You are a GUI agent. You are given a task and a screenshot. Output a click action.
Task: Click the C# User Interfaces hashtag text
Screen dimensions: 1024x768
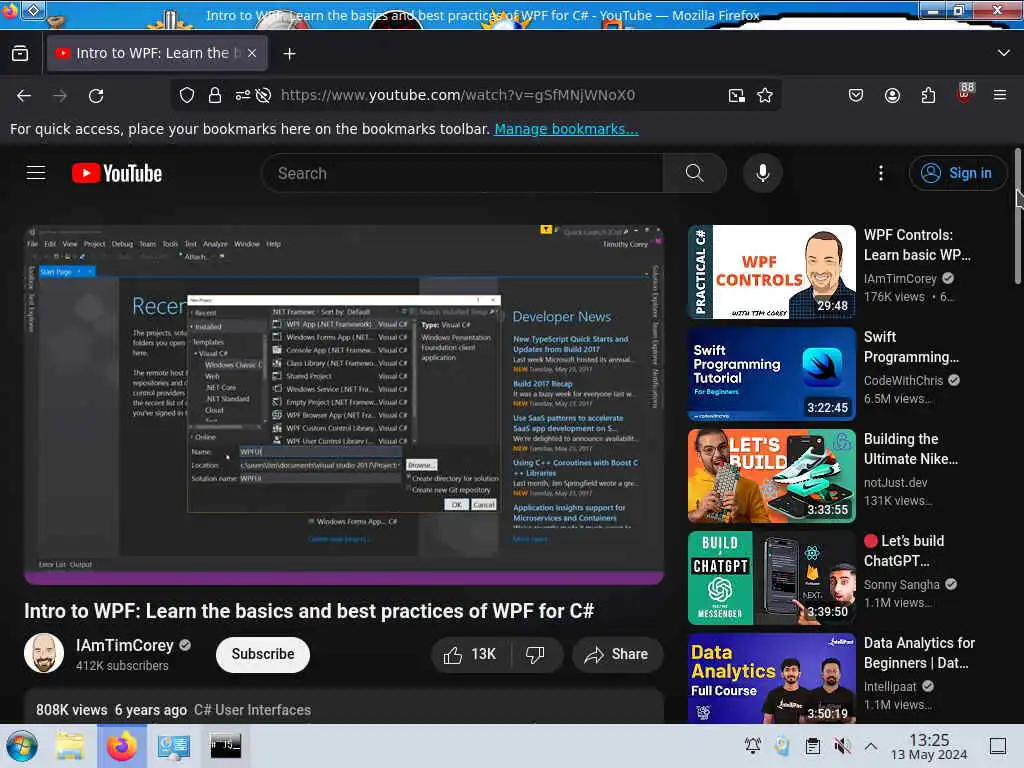coord(252,710)
